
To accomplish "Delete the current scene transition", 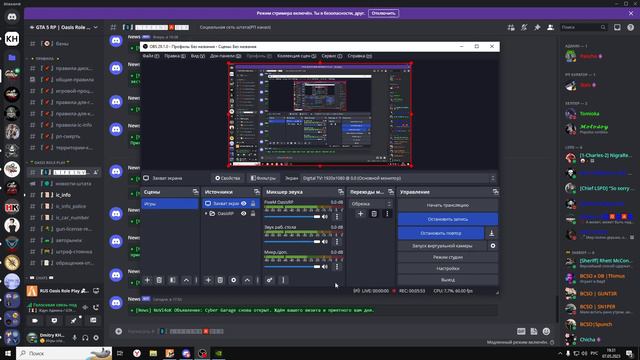I will pos(374,213).
